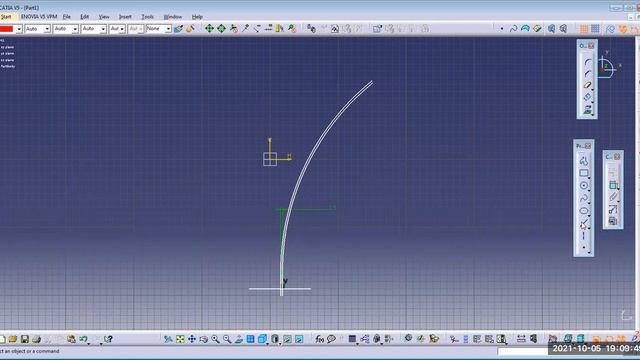The width and height of the screenshot is (640, 360).
Task: Click the Open folder icon
Action: coord(13,339)
